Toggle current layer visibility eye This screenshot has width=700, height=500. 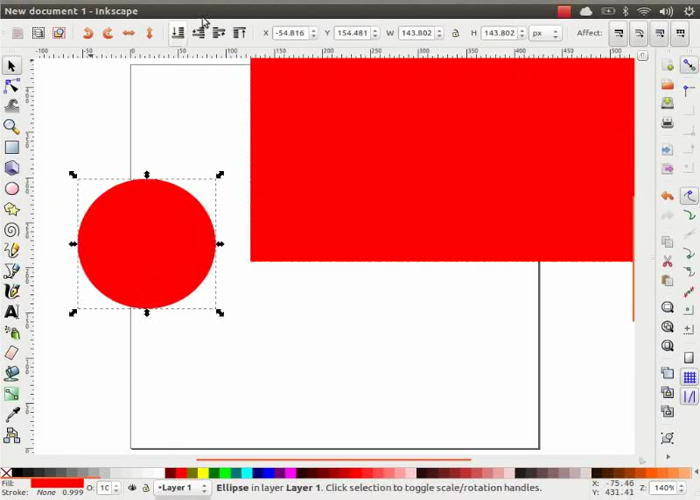click(132, 488)
